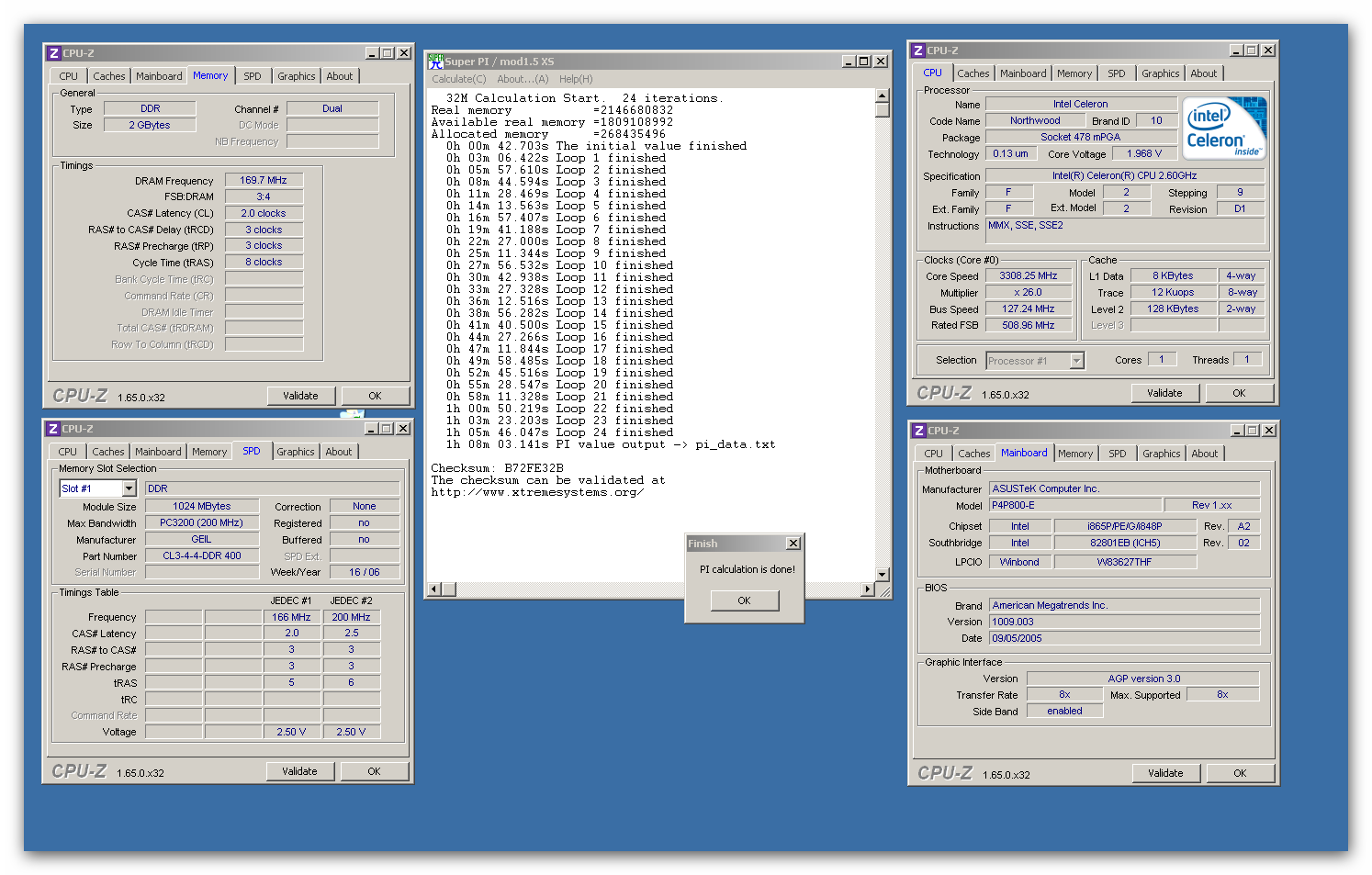
Task: Switch to Caches tab in Memory window
Action: (108, 76)
